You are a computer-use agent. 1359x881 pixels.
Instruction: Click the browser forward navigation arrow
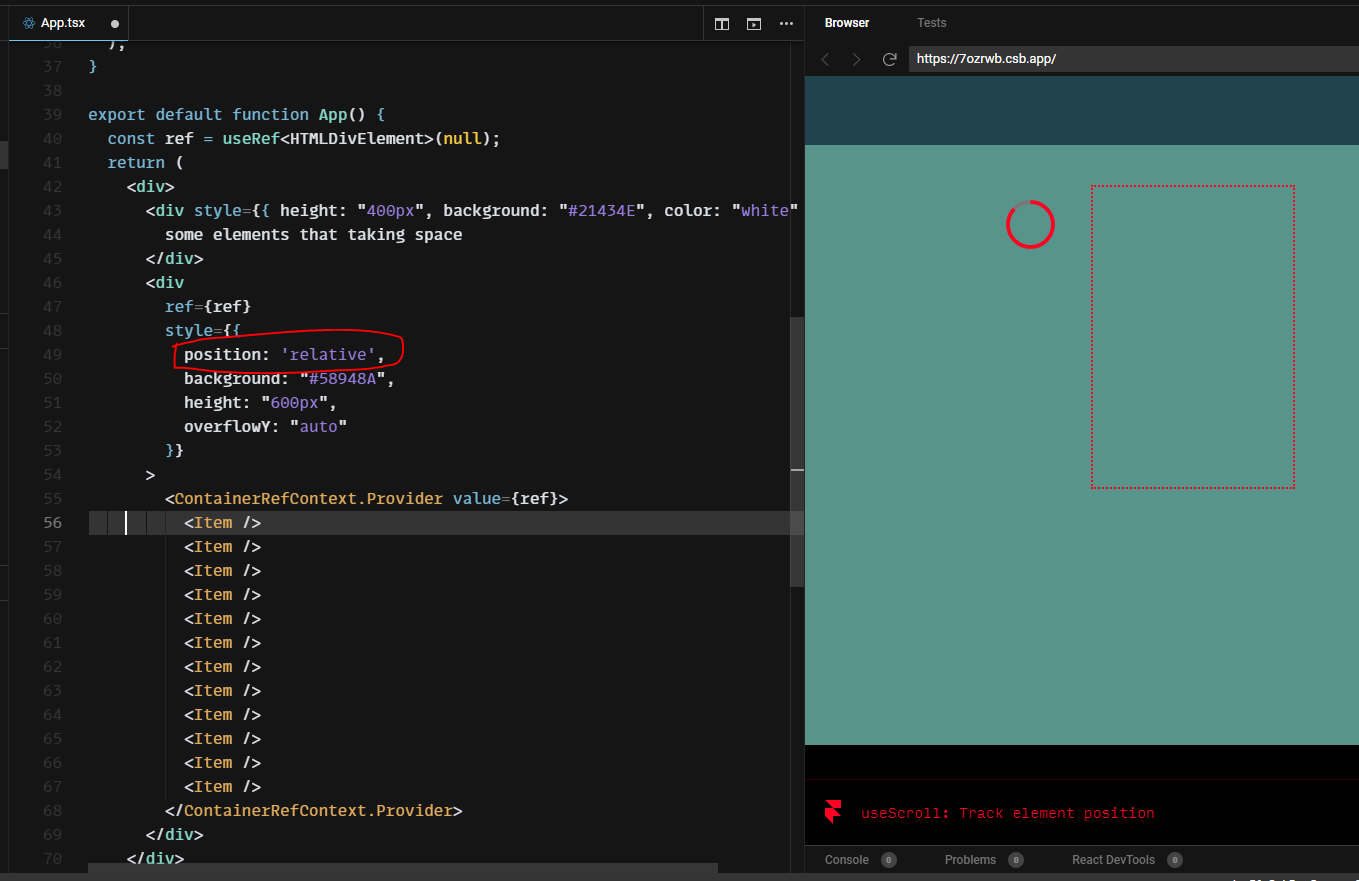tap(857, 59)
